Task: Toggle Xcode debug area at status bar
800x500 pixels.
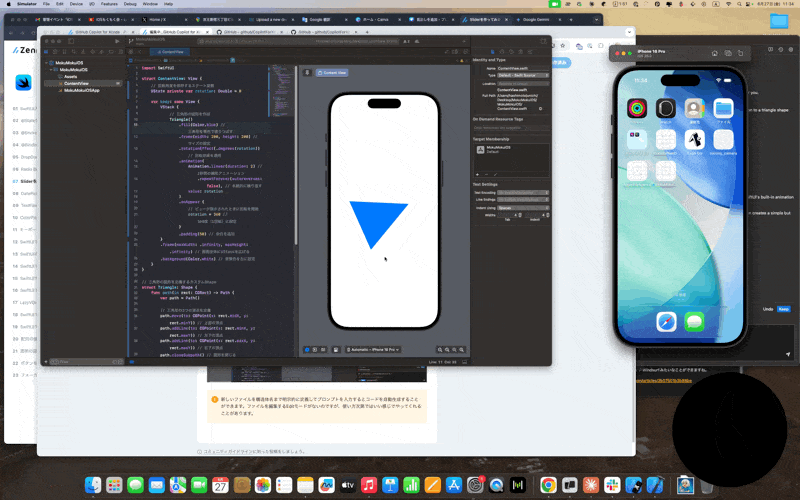Action: pyautogui.click(x=464, y=362)
